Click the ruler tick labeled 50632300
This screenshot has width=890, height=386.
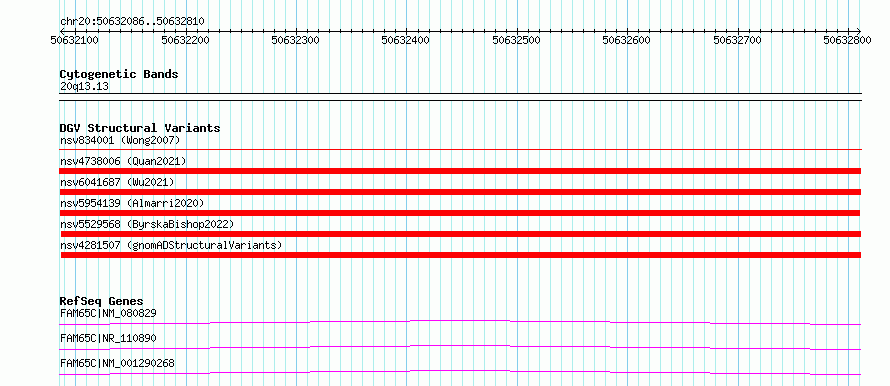[295, 40]
